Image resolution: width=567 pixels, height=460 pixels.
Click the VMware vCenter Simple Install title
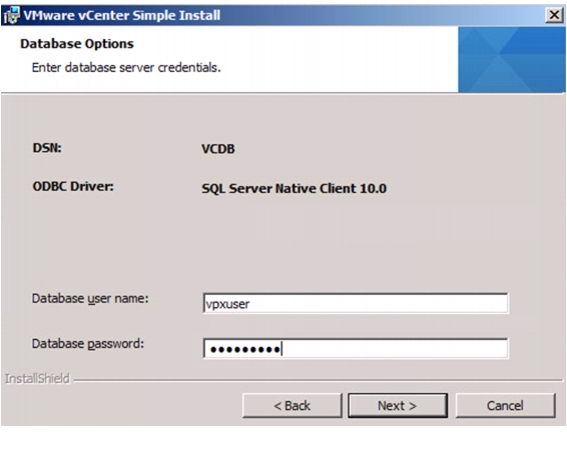[122, 15]
